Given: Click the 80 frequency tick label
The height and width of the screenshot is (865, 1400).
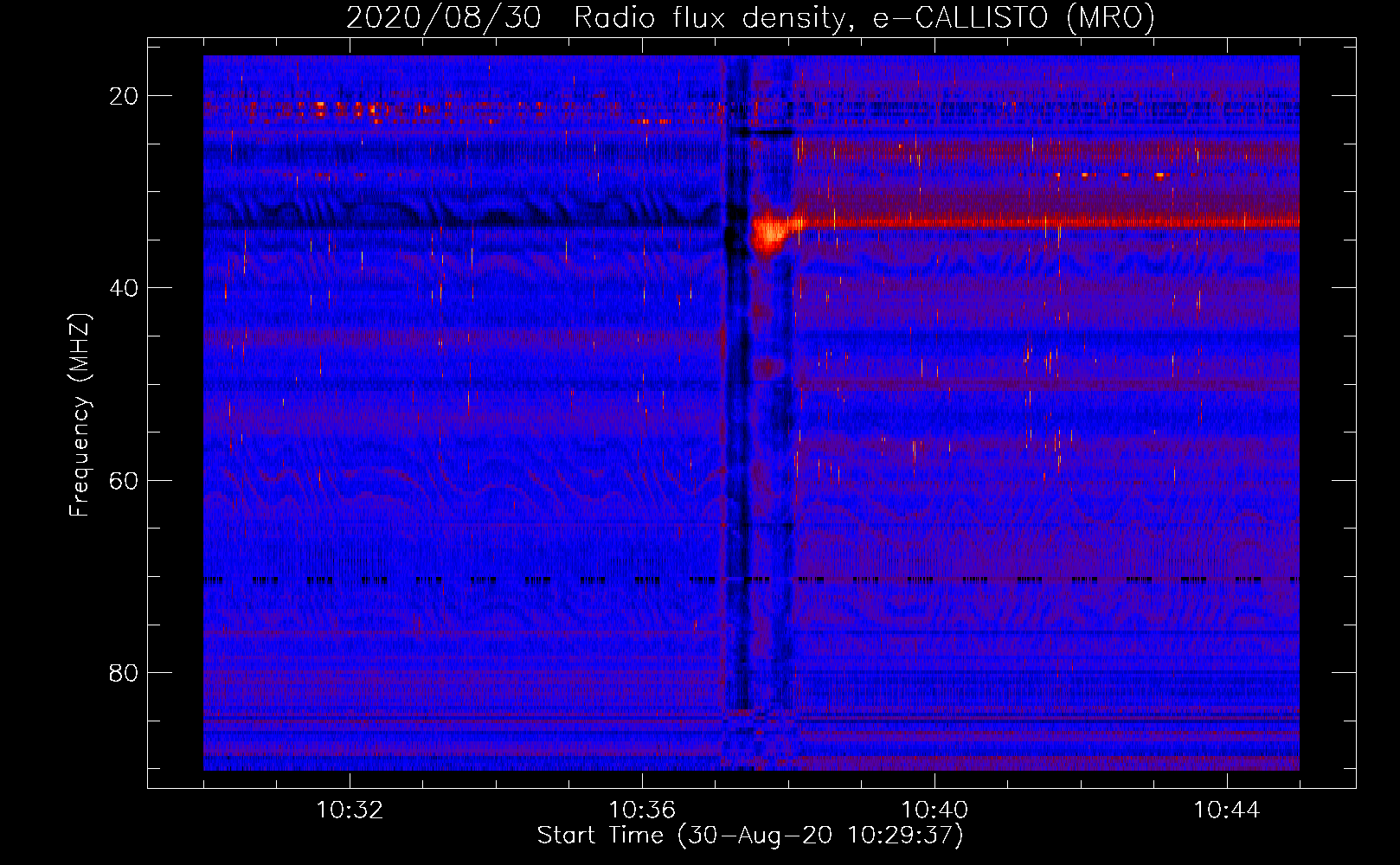Looking at the screenshot, I should click(x=124, y=672).
